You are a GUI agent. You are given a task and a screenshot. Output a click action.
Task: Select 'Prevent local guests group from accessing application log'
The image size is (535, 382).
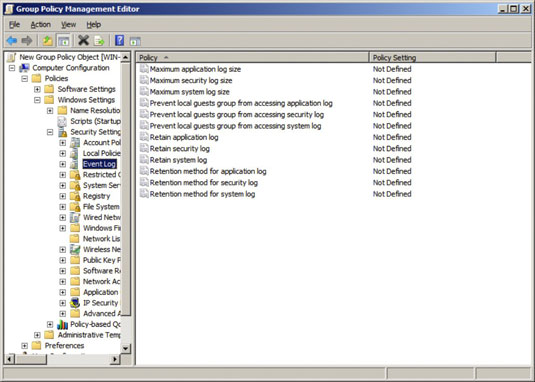241,103
